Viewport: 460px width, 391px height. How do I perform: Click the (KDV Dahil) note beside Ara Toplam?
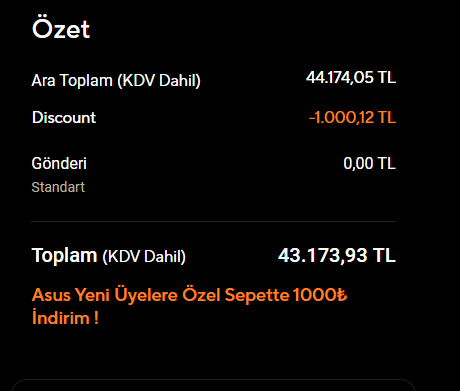[x=159, y=81]
